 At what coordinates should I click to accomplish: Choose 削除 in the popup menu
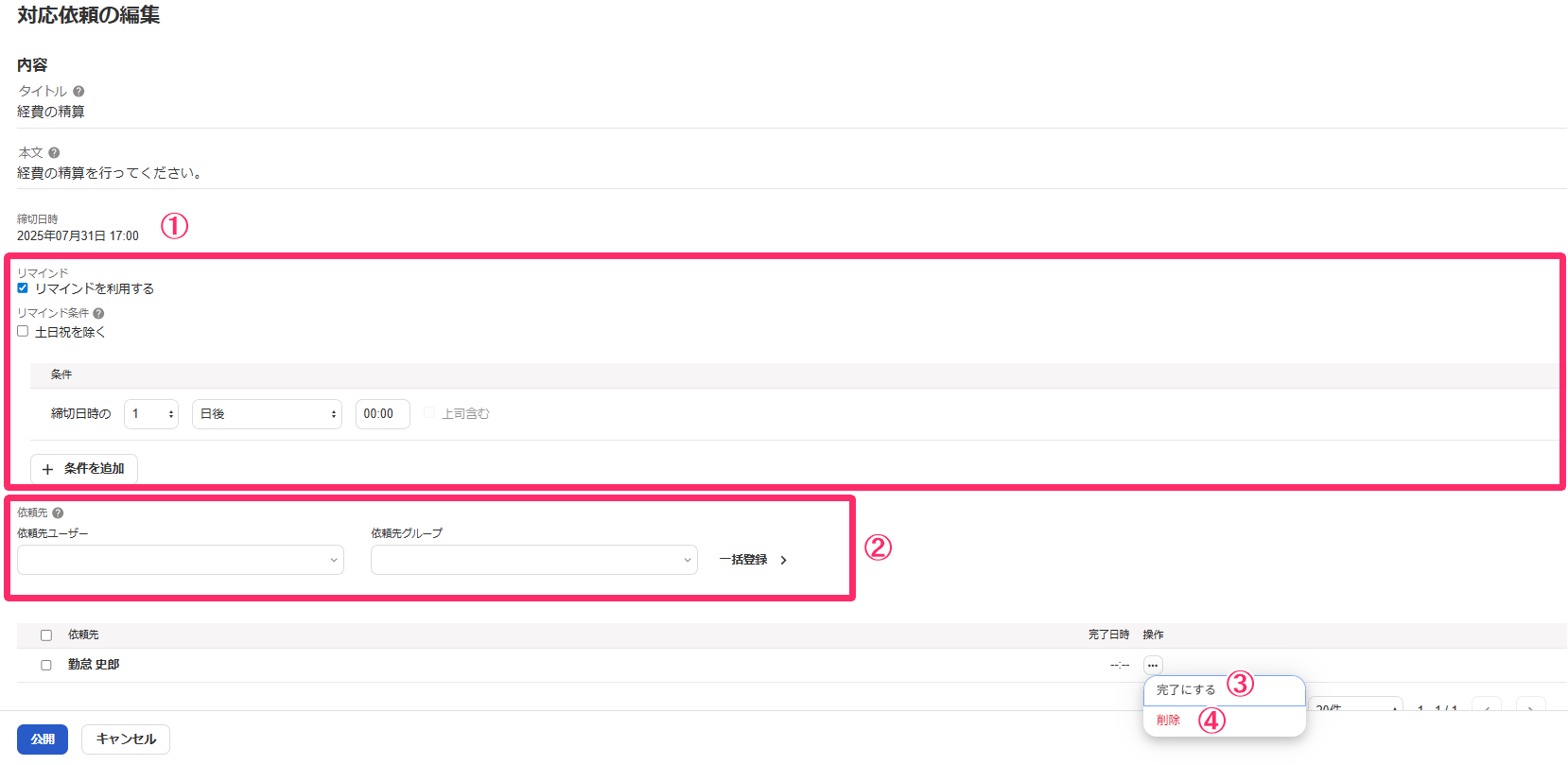(x=1169, y=721)
